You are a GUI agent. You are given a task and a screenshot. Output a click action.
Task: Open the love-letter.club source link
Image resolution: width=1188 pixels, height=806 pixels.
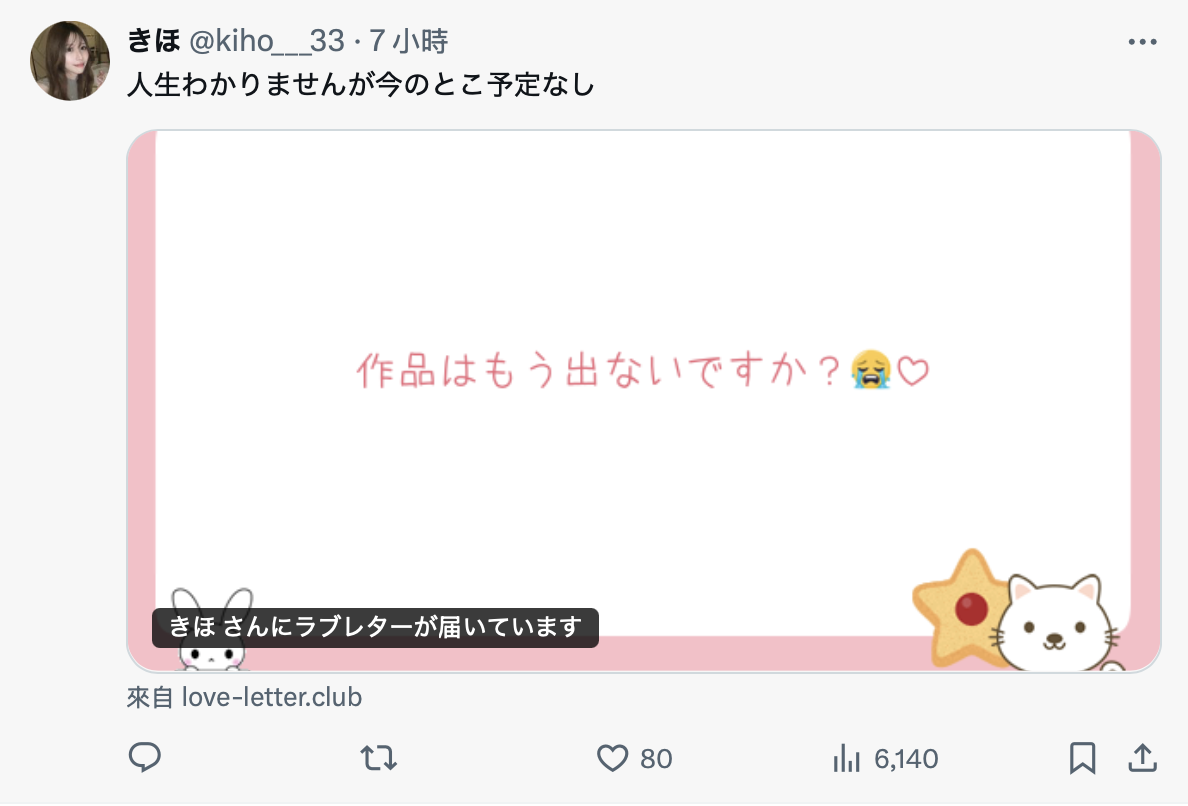tap(271, 697)
